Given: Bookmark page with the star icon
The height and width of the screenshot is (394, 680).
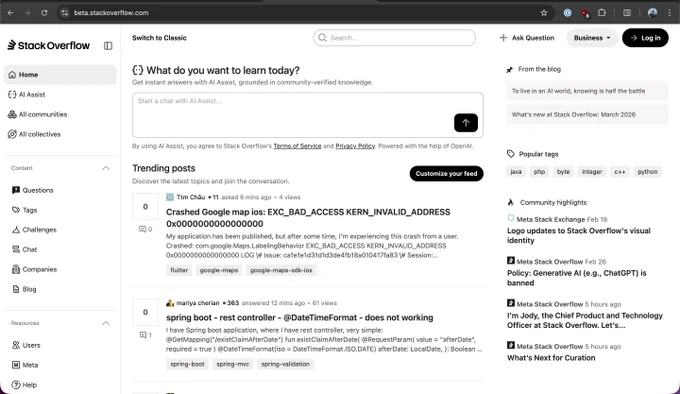Looking at the screenshot, I should click(544, 13).
